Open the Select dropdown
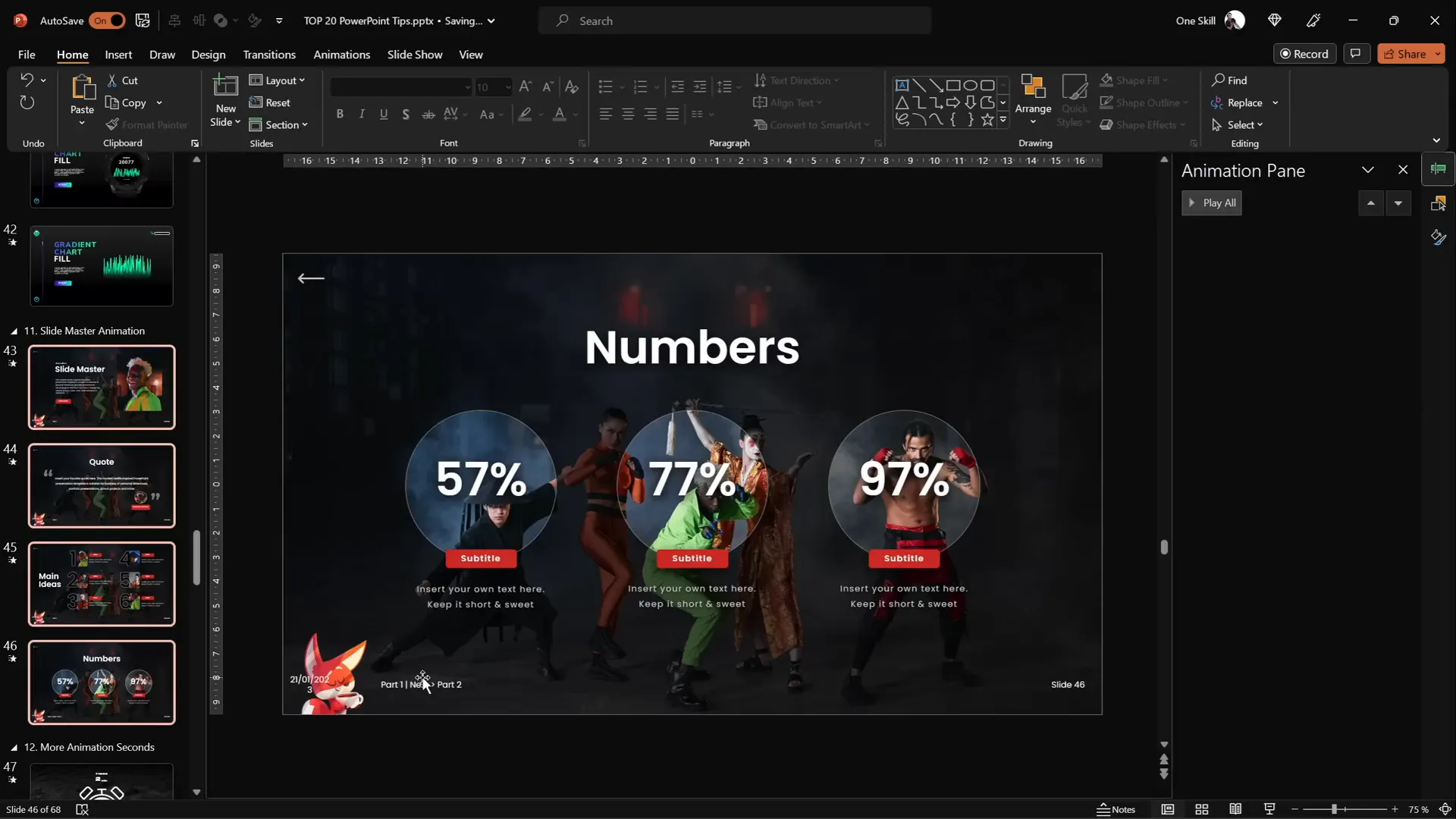 tap(1238, 125)
